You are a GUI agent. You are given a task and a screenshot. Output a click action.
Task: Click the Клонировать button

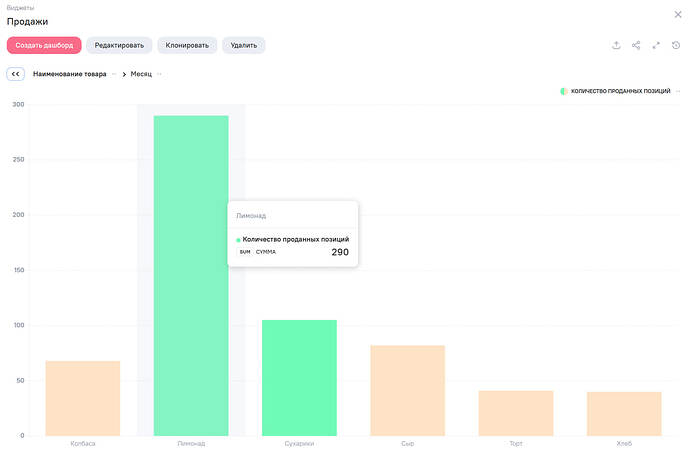coord(187,45)
